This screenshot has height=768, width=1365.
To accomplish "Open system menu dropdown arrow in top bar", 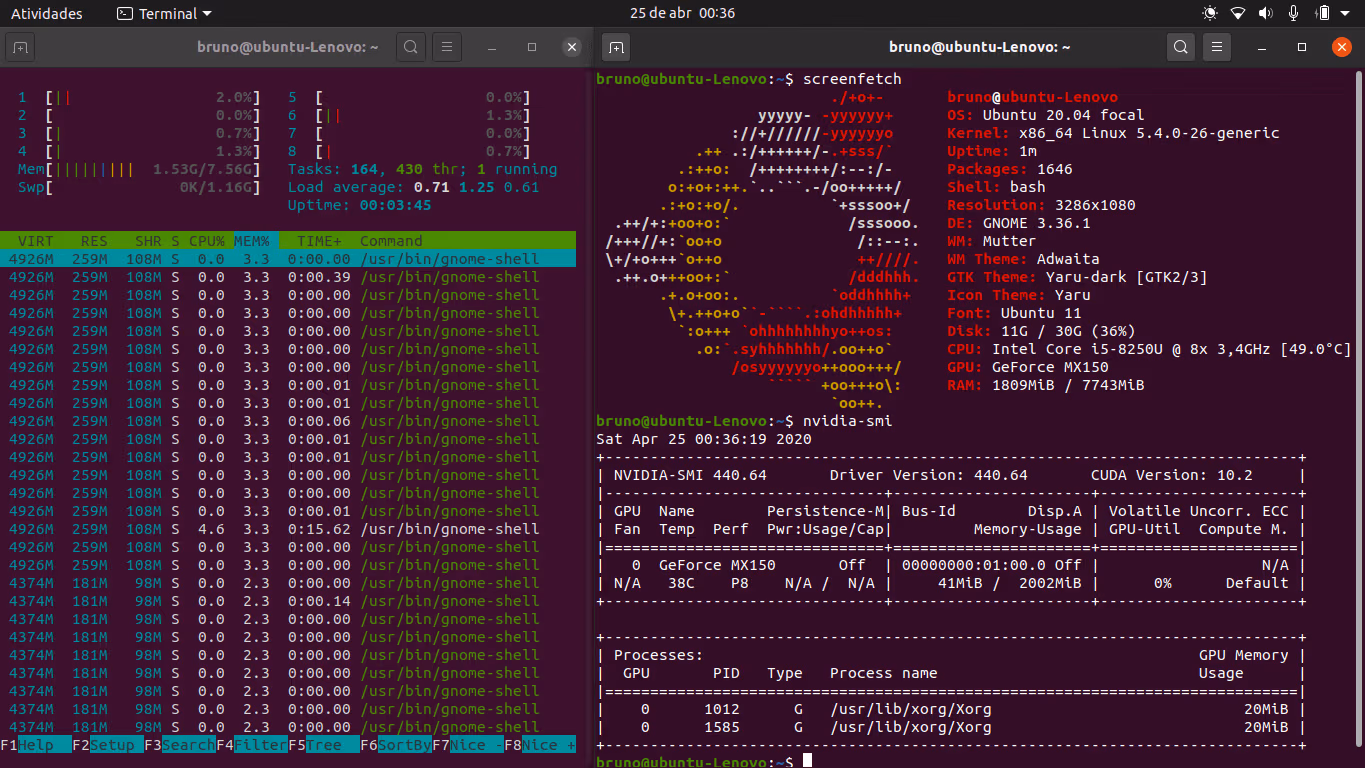I will pyautogui.click(x=1347, y=14).
